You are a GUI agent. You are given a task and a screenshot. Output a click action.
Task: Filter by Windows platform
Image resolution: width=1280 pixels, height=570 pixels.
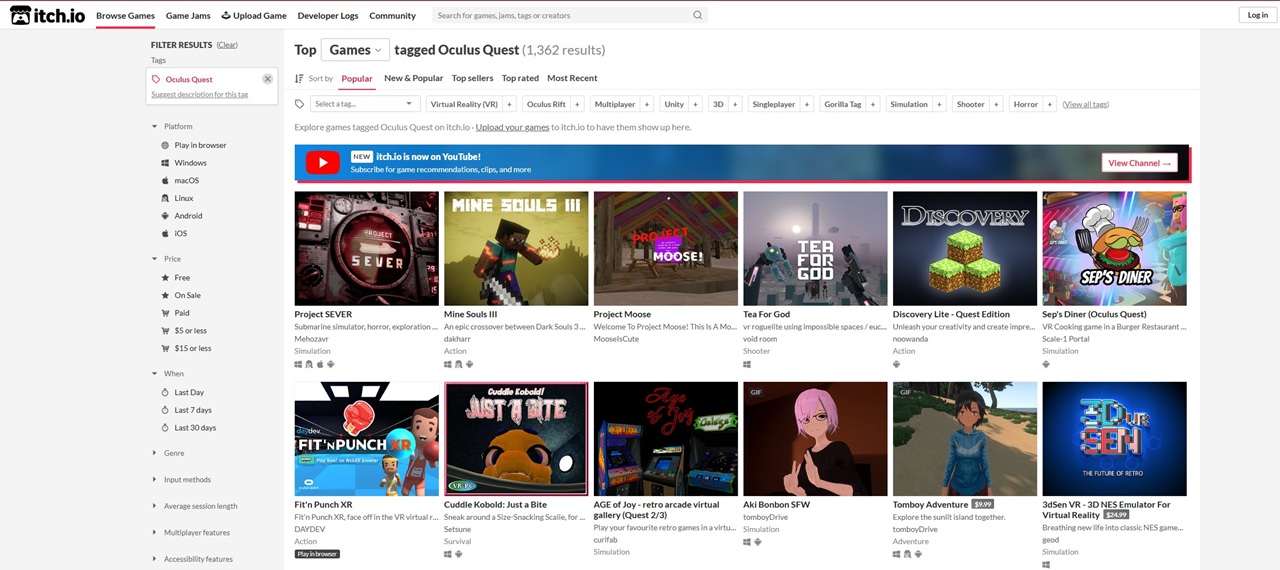point(184,163)
